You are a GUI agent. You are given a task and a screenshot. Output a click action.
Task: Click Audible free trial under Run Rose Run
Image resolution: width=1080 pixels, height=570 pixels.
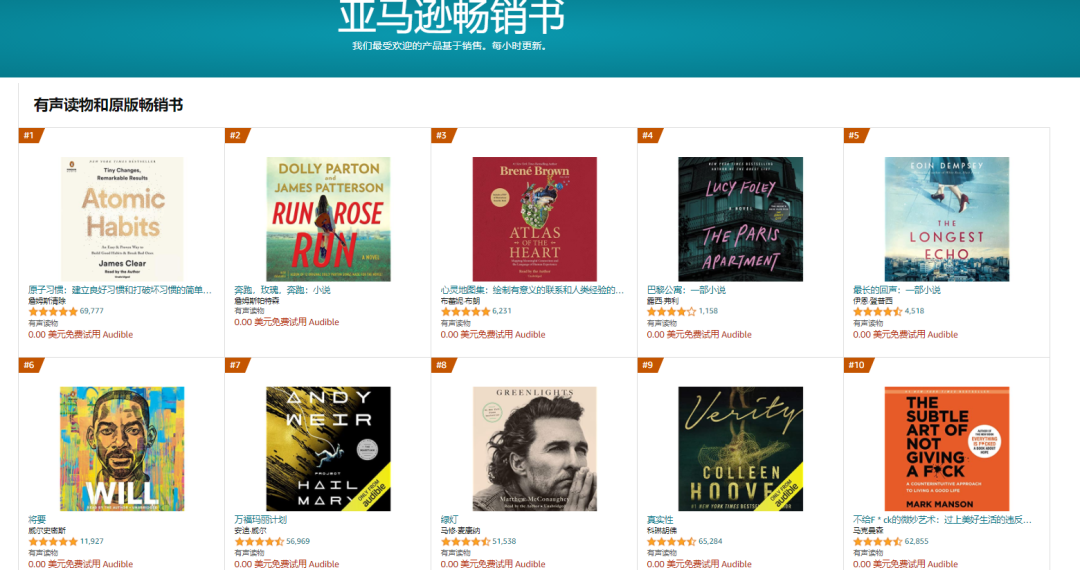click(x=287, y=322)
